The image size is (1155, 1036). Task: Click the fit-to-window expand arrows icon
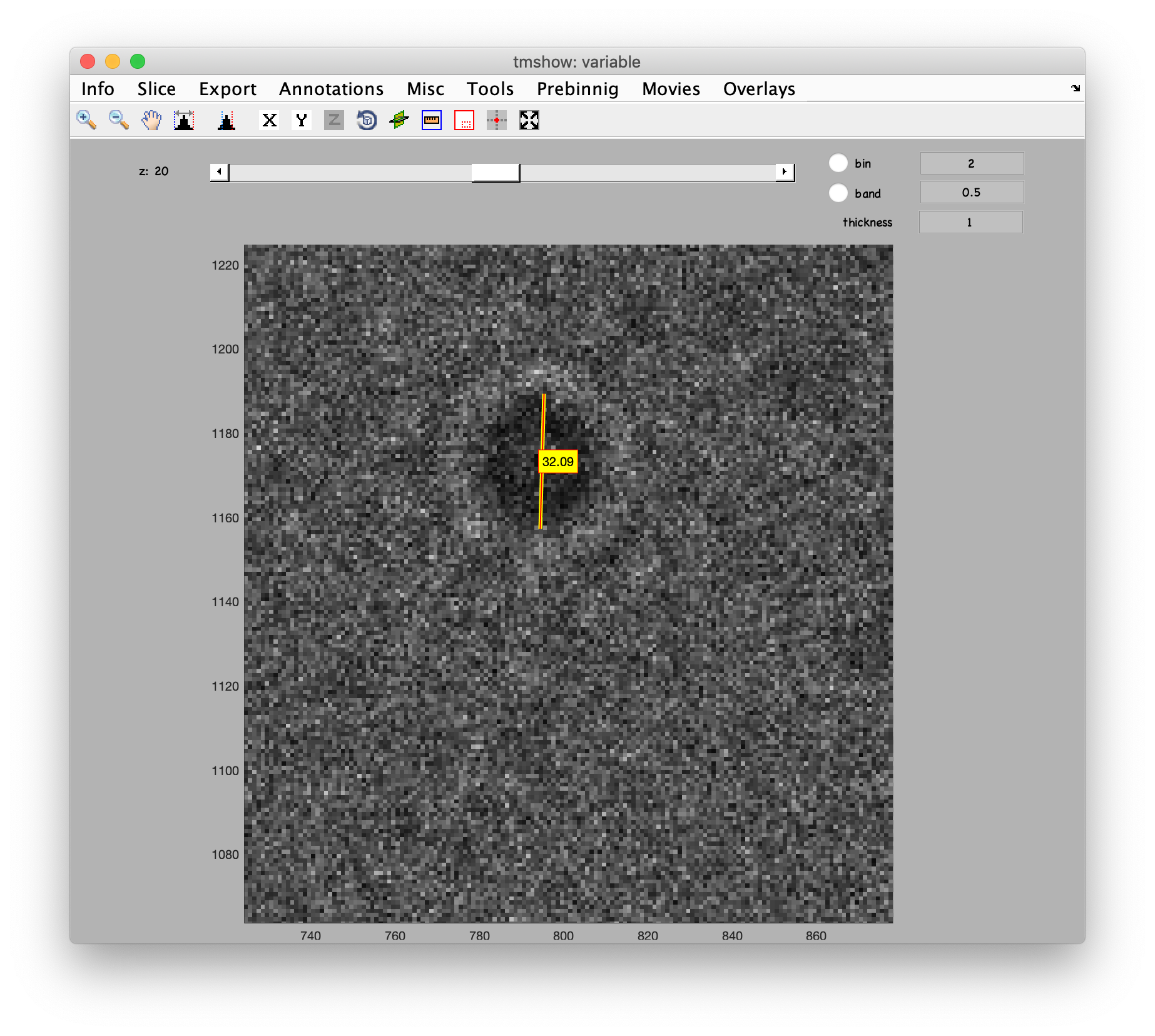tap(529, 120)
